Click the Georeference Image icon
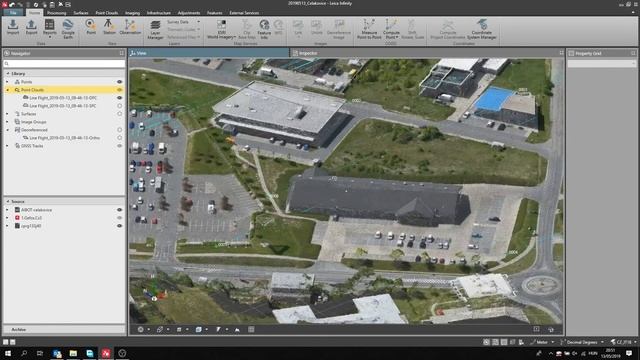Screen dimensions: 640x360 tap(339, 29)
